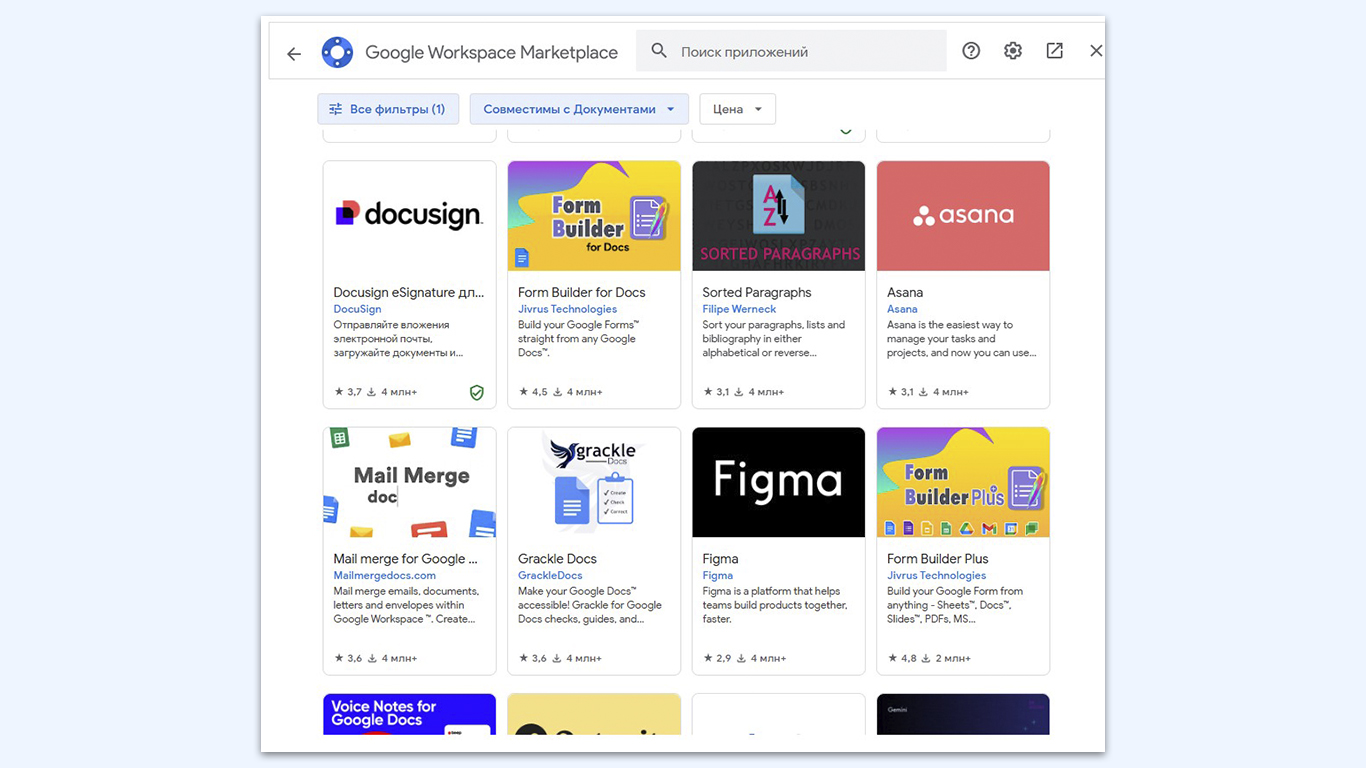Screen dimensions: 1366x768
Task: Click the Google Workspace Marketplace logo
Action: 337,52
